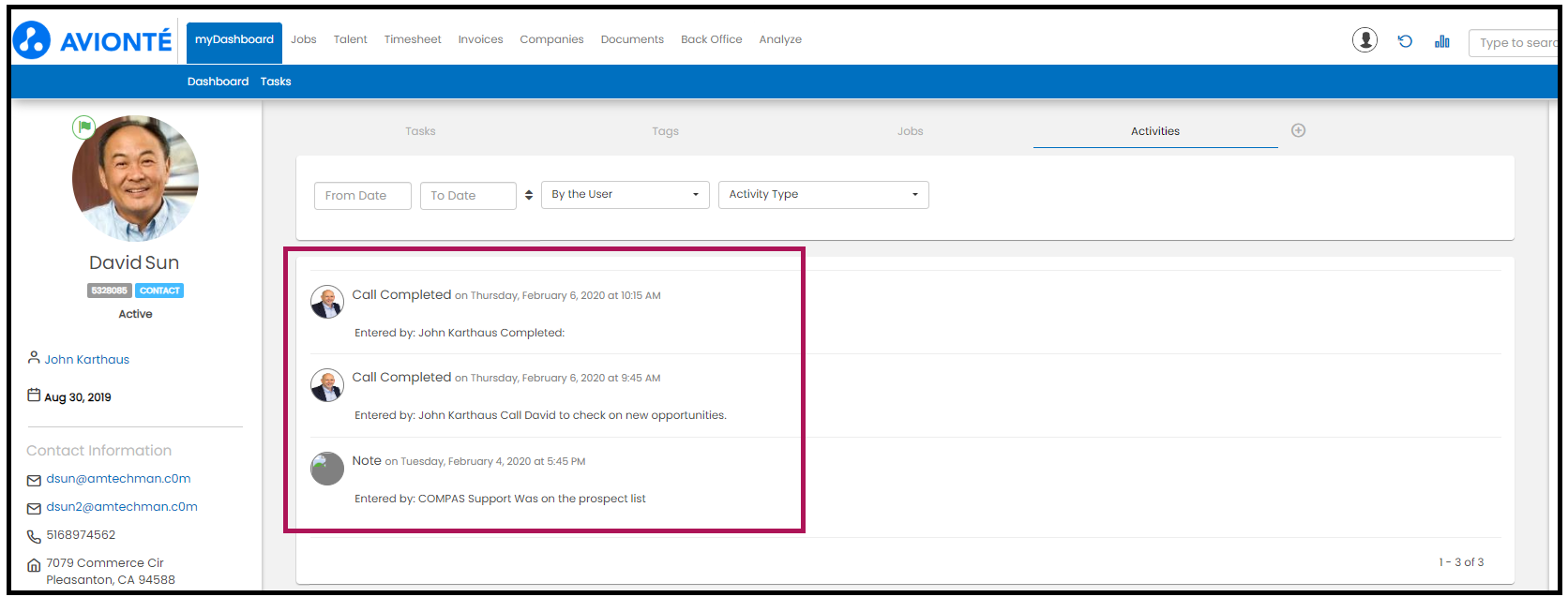Open the user profile icon in header
The image size is (1568, 597).
1364,40
